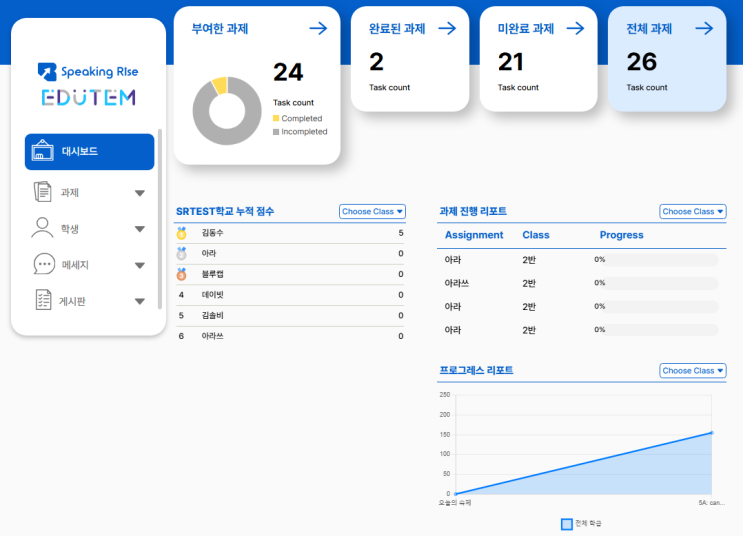Click the Assignment column header
Image resolution: width=743 pixels, height=536 pixels.
tap(474, 235)
